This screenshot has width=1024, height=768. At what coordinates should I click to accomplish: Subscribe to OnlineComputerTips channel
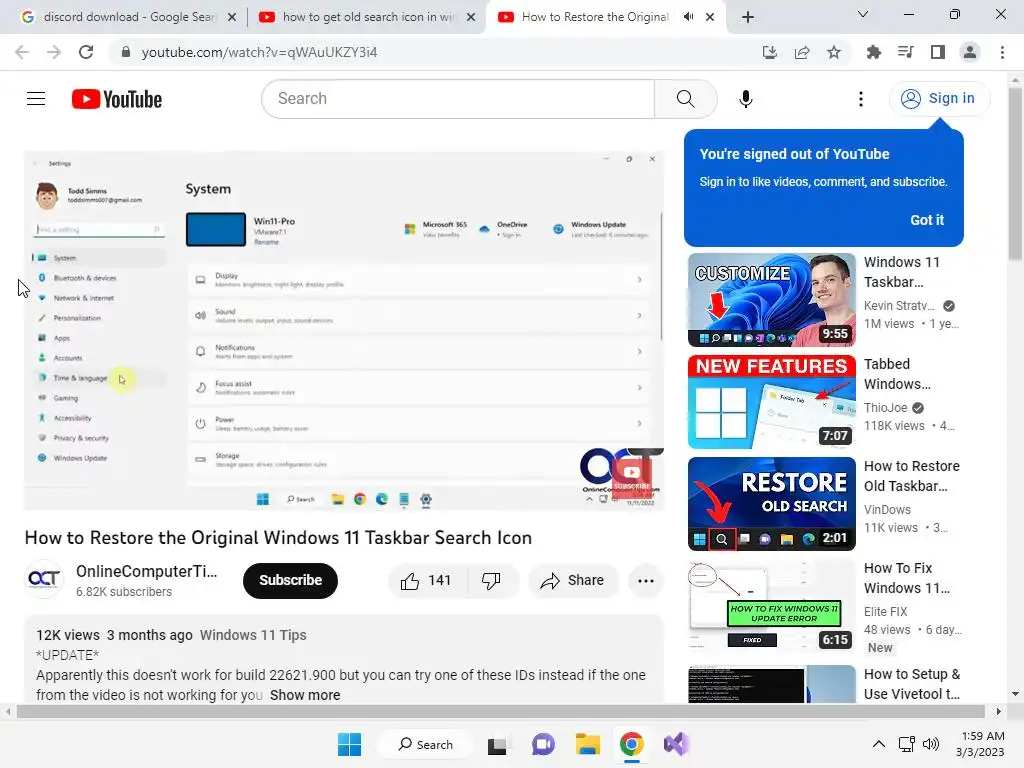(290, 581)
